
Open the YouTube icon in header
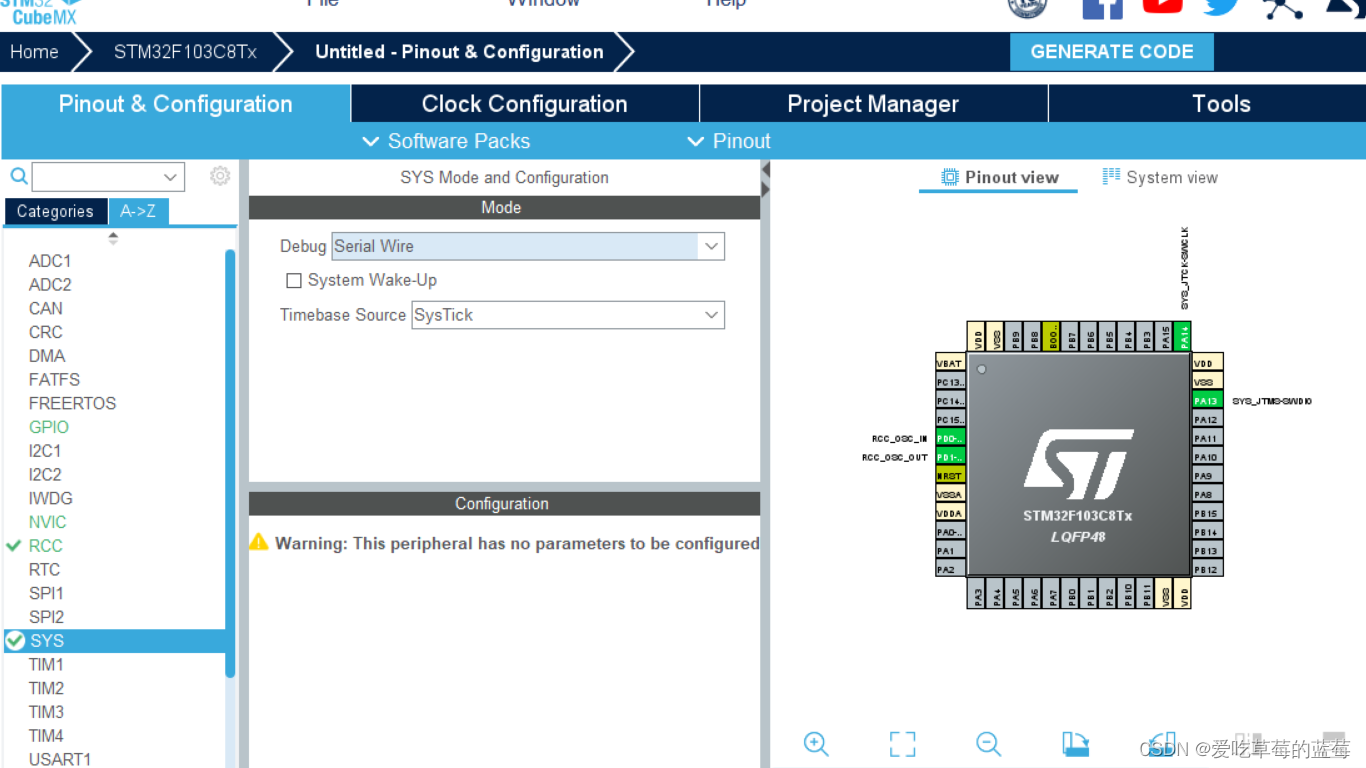[1162, 6]
